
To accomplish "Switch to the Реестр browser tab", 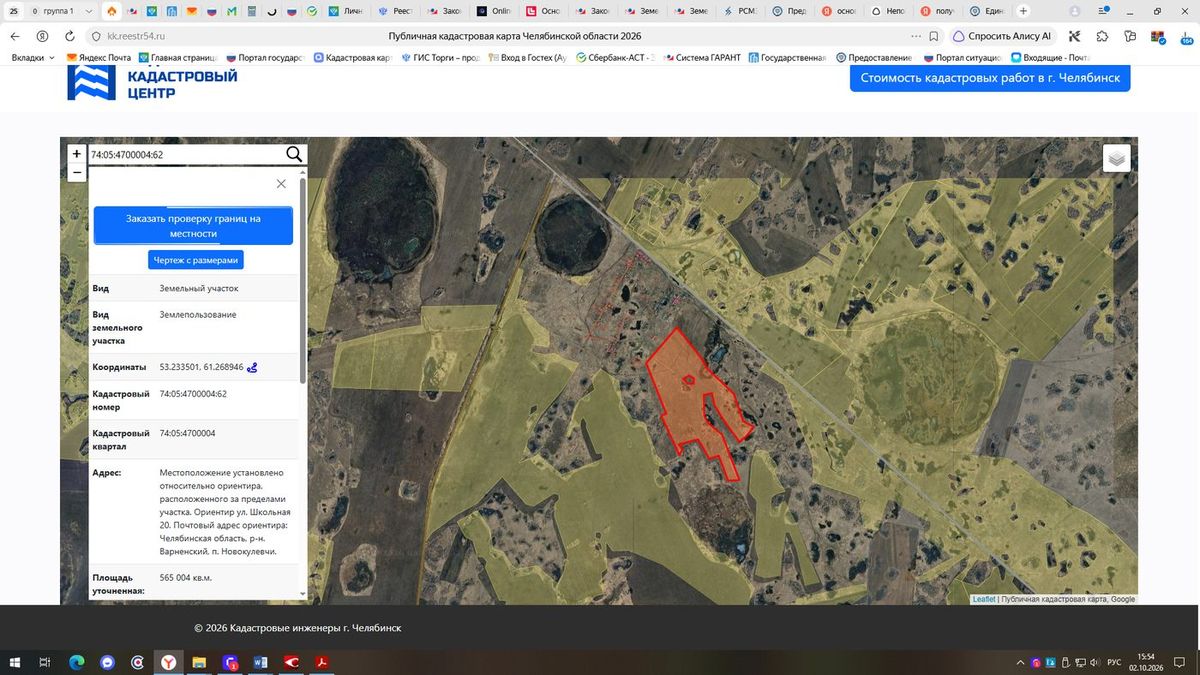I will [x=396, y=11].
